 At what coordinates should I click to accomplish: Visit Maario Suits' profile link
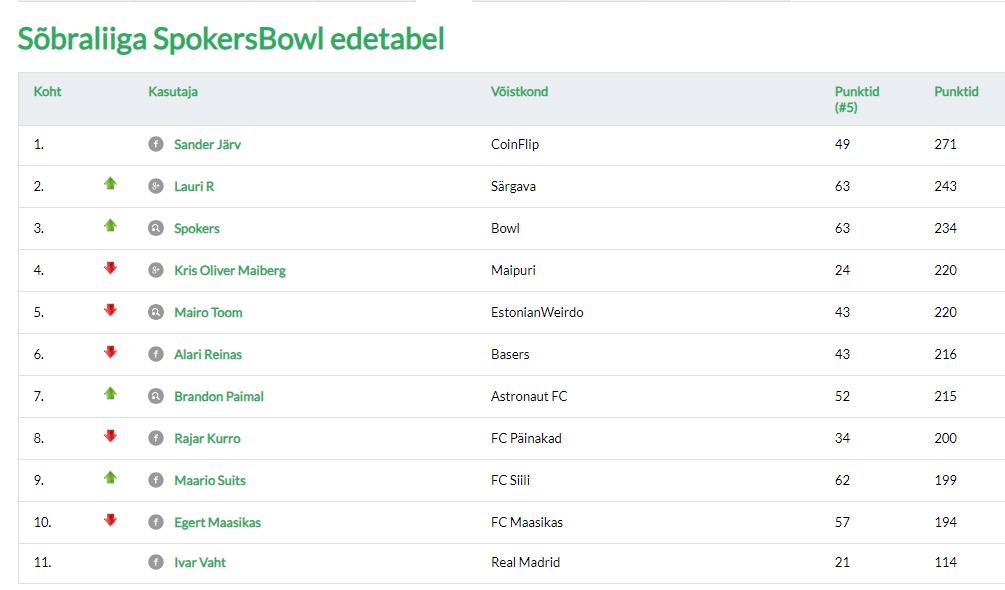click(210, 480)
